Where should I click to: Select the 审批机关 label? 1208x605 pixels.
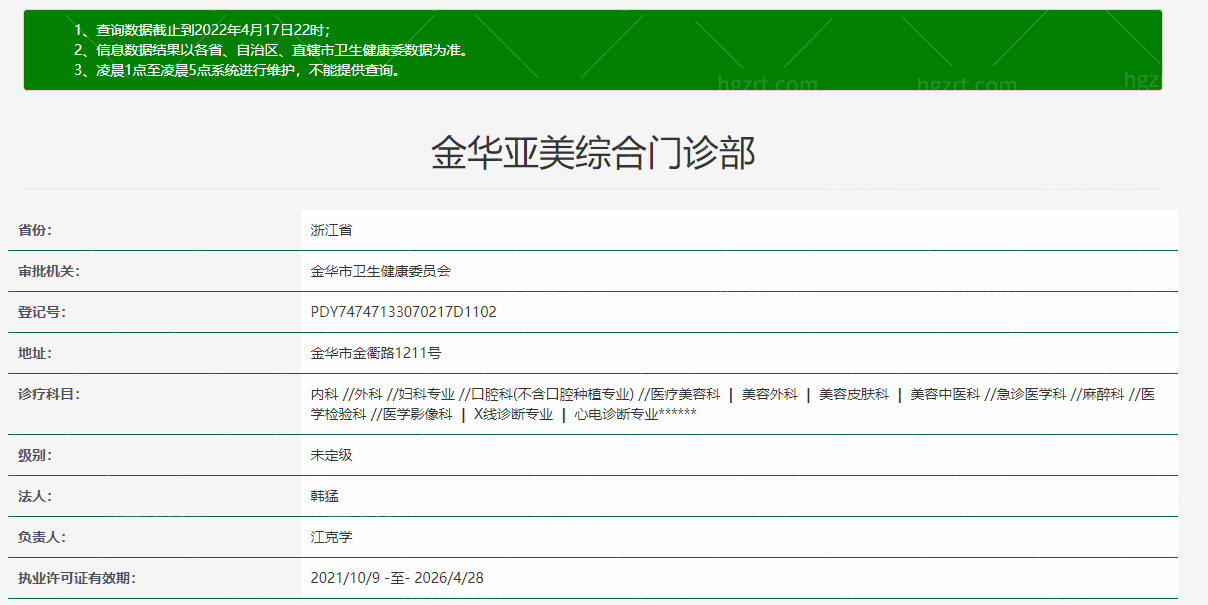[x=49, y=271]
